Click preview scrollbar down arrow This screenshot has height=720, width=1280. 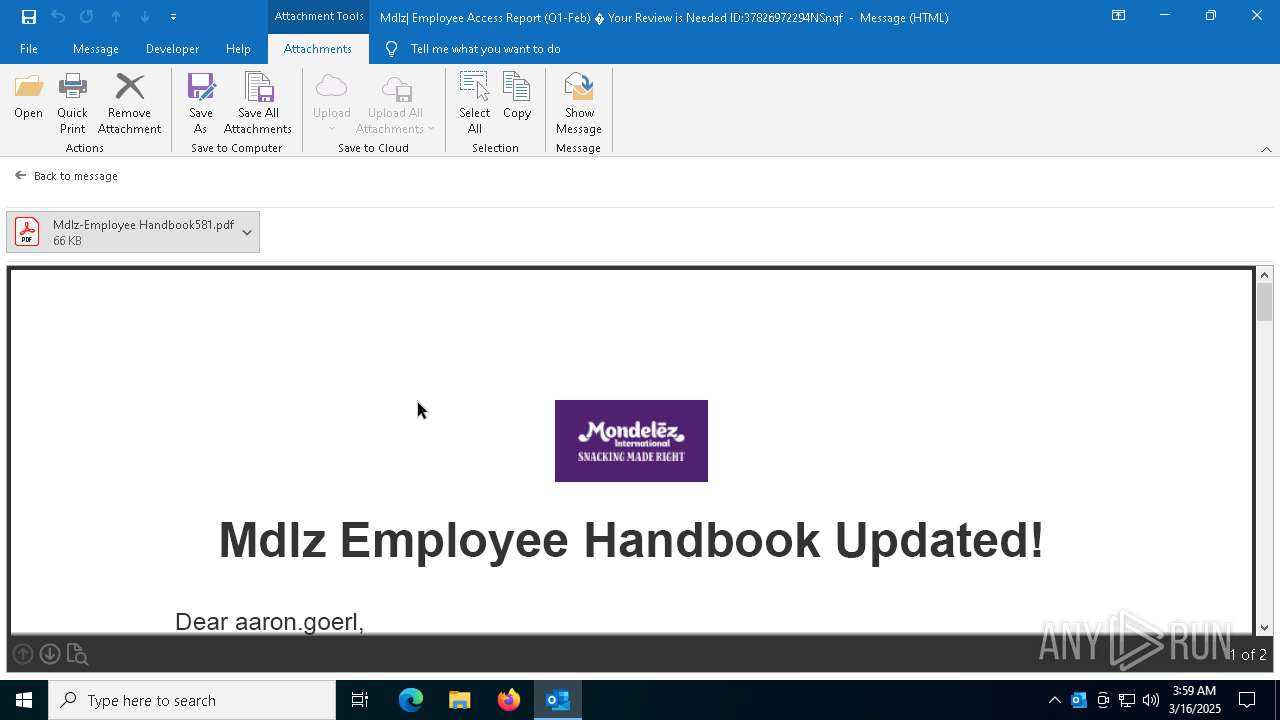pyautogui.click(x=1265, y=628)
